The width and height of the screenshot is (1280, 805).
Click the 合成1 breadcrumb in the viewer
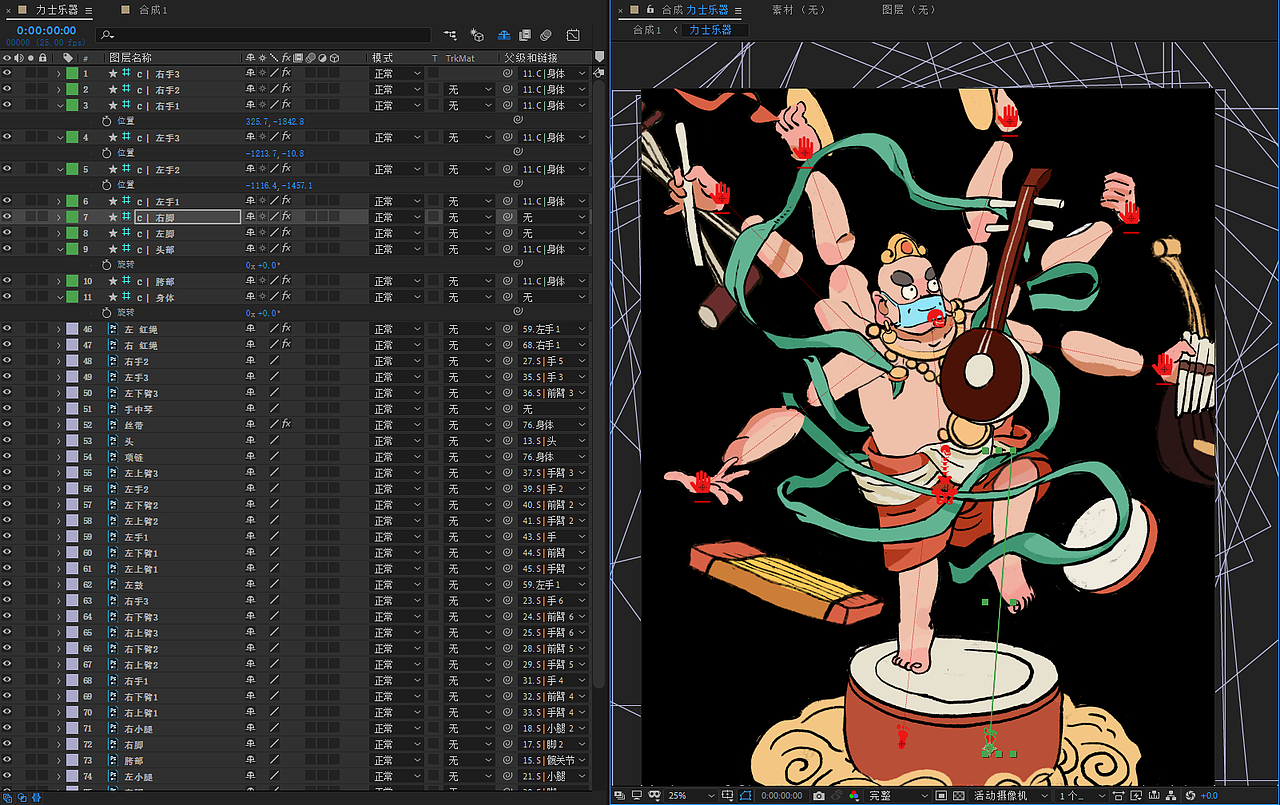(647, 30)
